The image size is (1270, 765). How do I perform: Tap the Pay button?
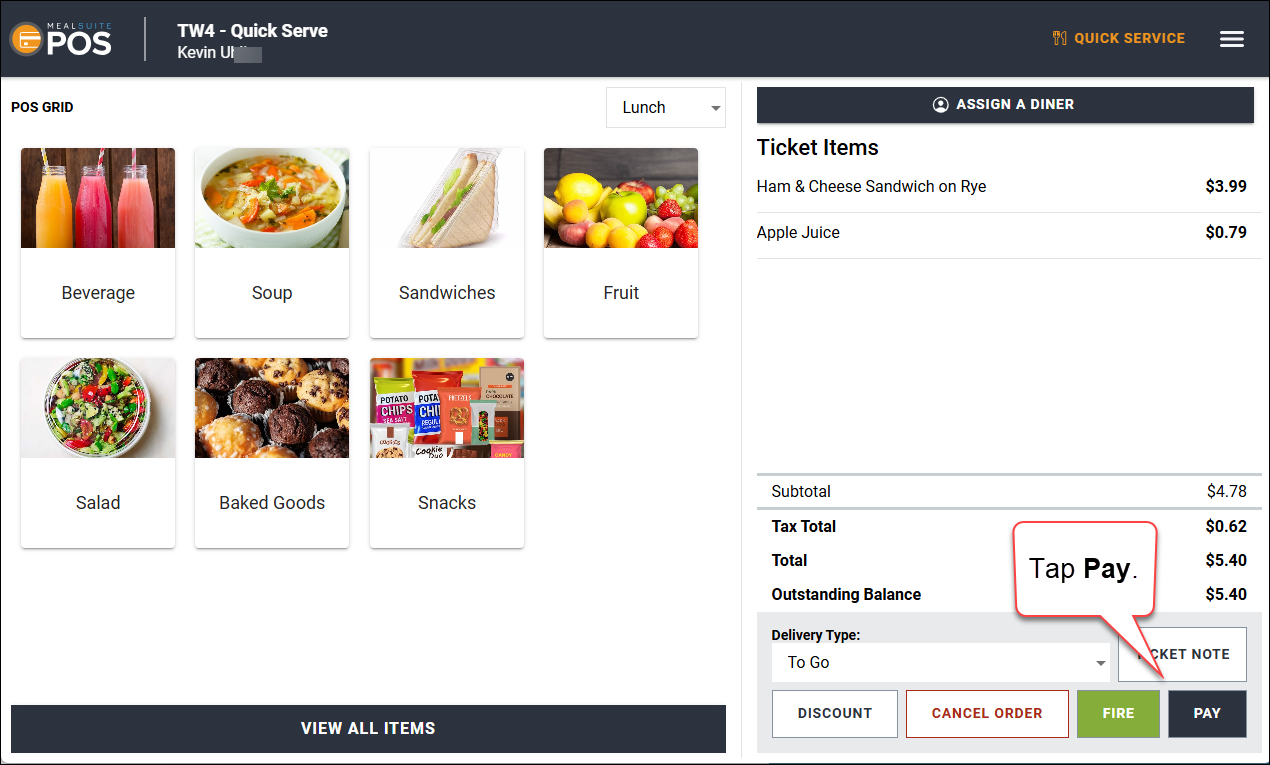click(x=1207, y=713)
